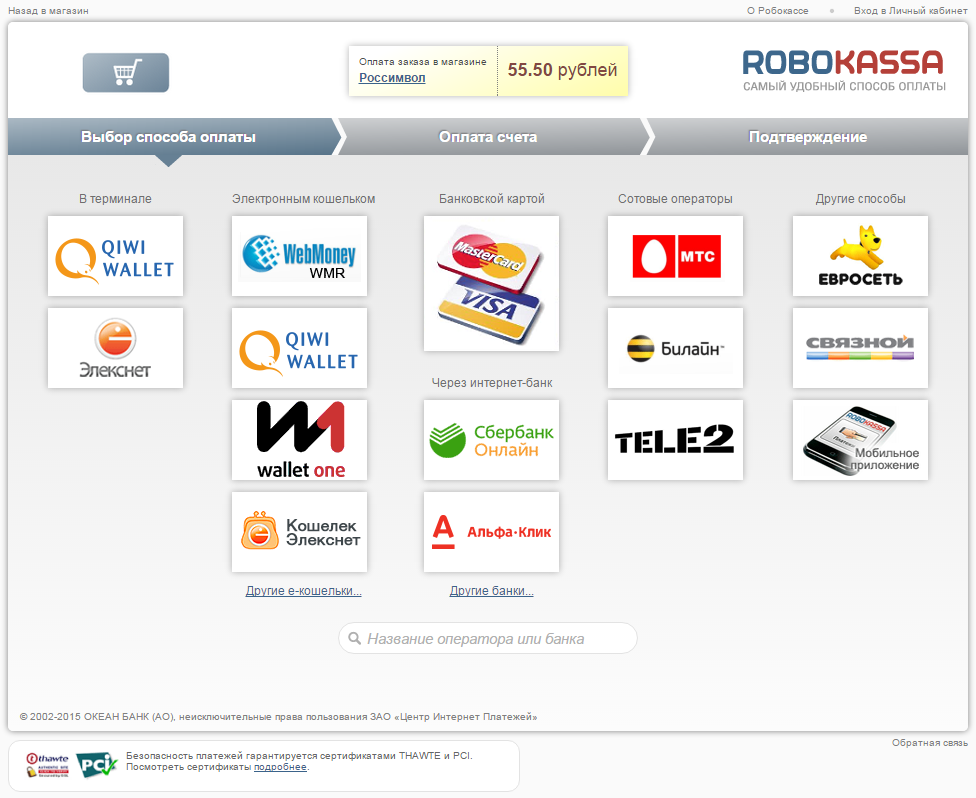Click Оплата заказа в магазине label

(423, 62)
